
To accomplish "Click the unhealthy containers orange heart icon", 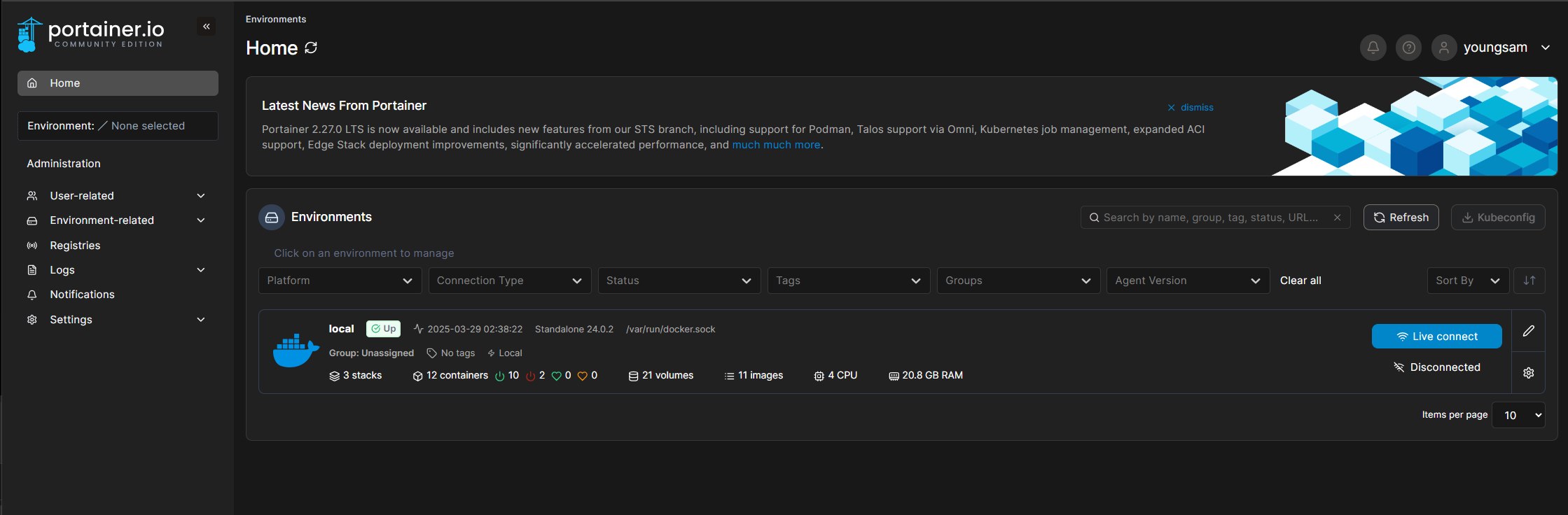I will point(583,376).
